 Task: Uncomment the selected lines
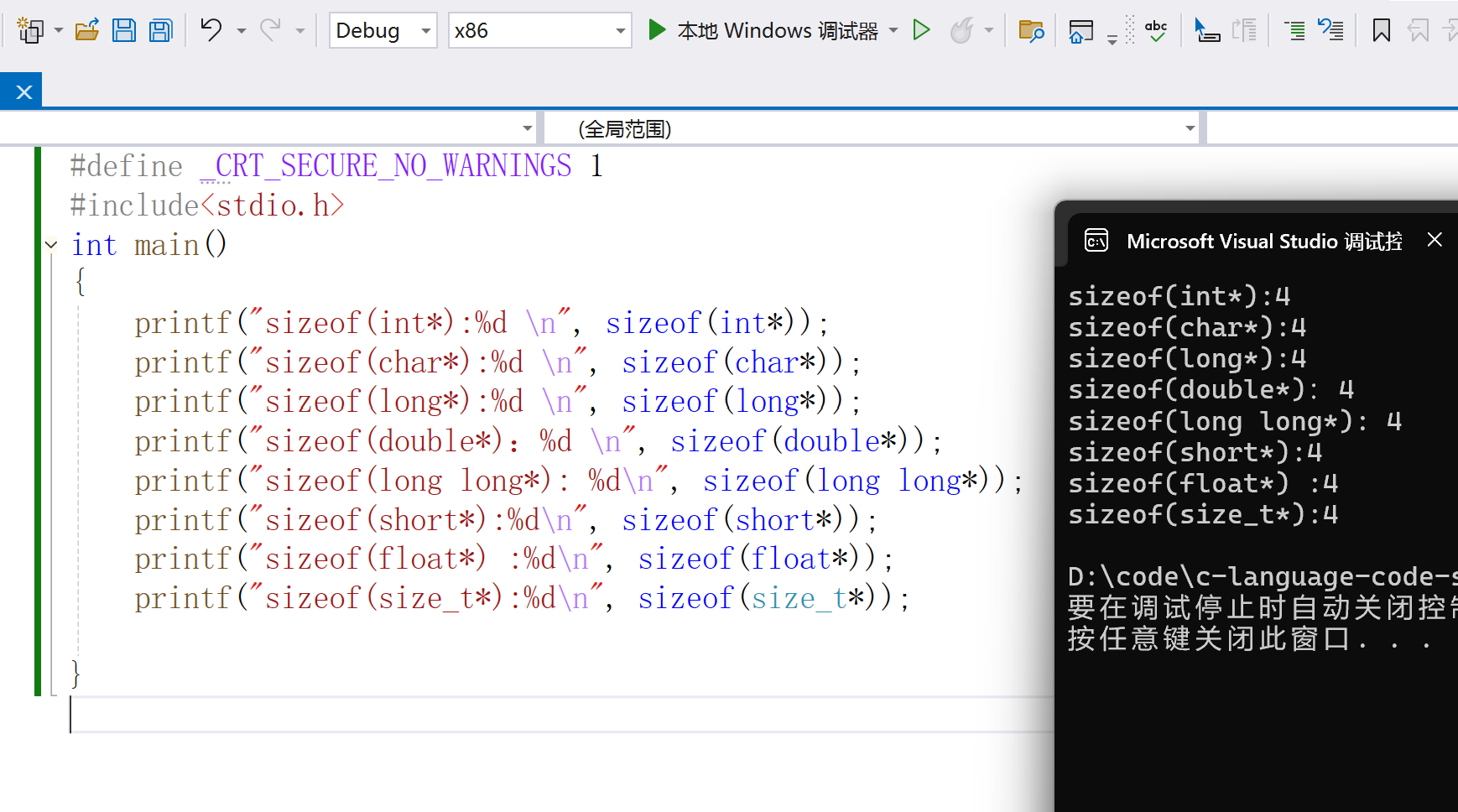coord(1330,31)
